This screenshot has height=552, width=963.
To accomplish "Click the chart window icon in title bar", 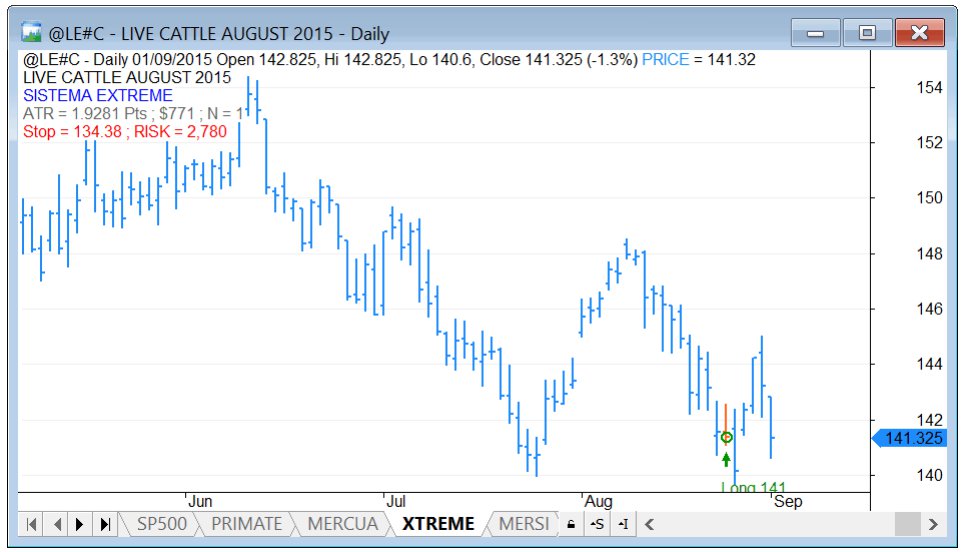I will 31,33.
